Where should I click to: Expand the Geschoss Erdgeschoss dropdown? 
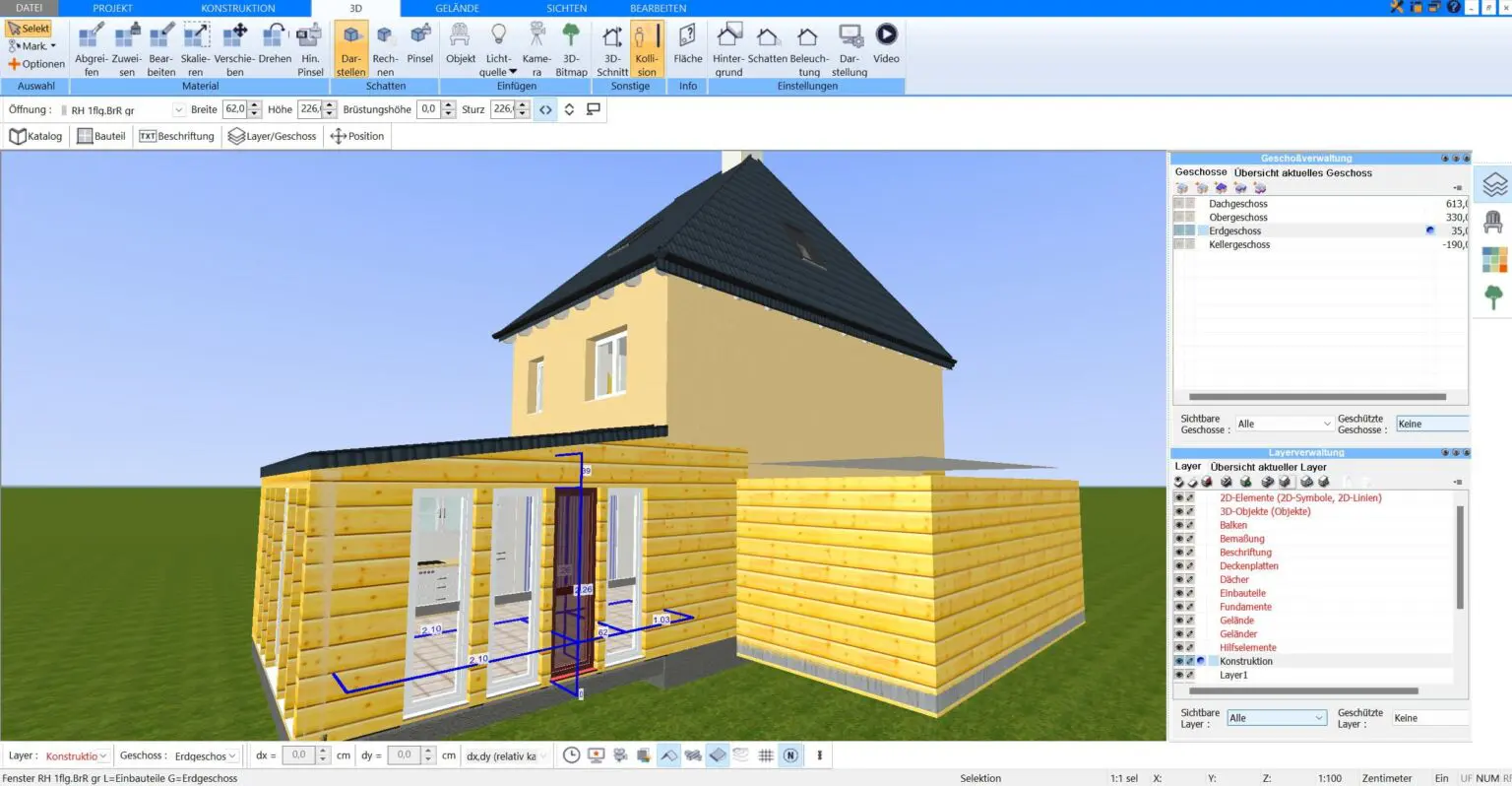(x=206, y=755)
